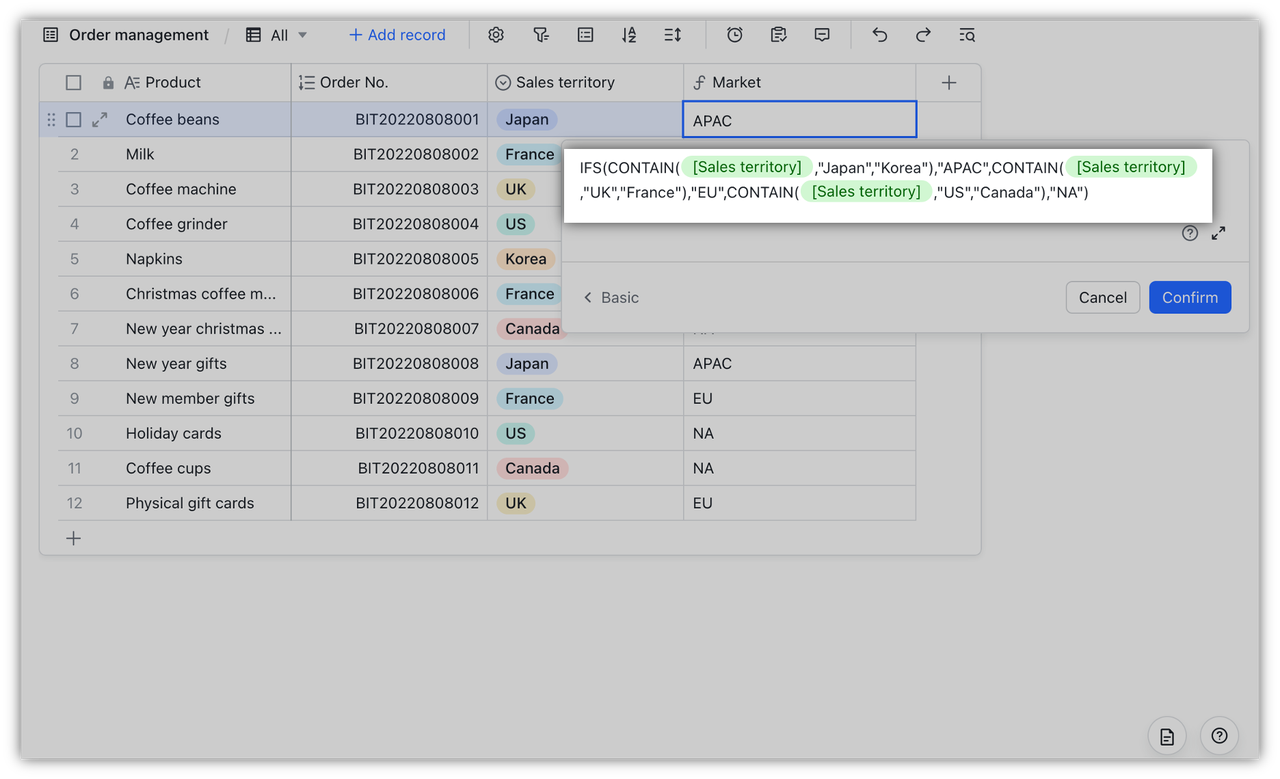Open the comments bubble icon
The height and width of the screenshot is (779, 1280).
[x=821, y=34]
